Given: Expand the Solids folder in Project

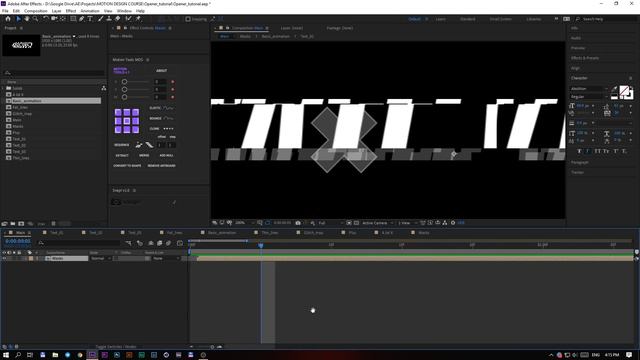Looking at the screenshot, I should (3, 88).
